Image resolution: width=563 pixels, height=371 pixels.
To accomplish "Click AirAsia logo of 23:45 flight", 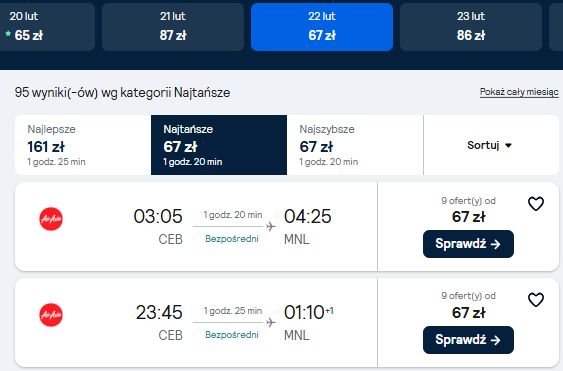I will coord(51,315).
